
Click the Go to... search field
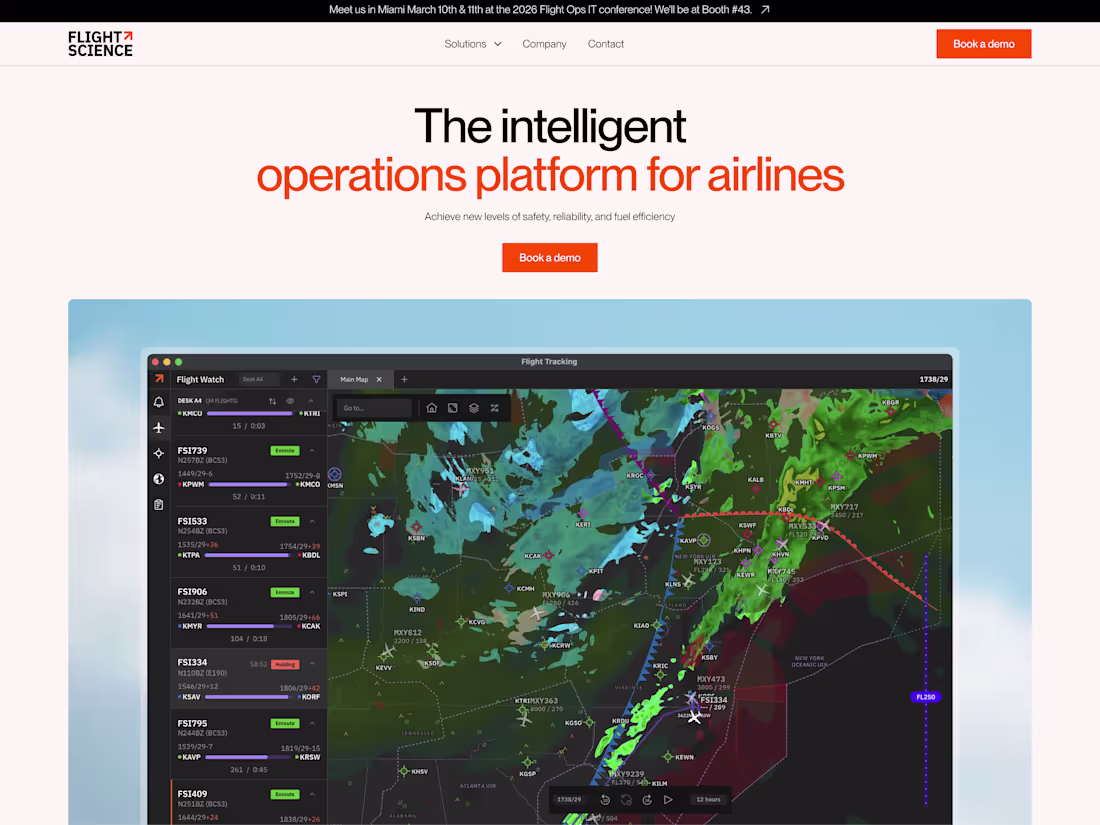click(374, 408)
